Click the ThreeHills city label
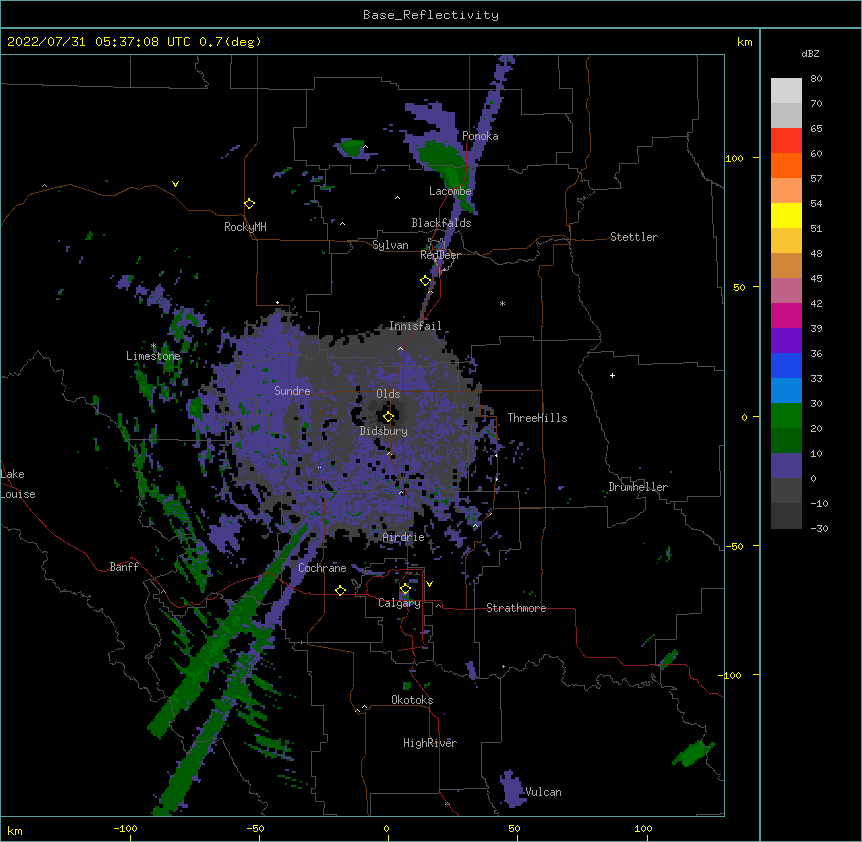The image size is (862, 842). (x=537, y=418)
